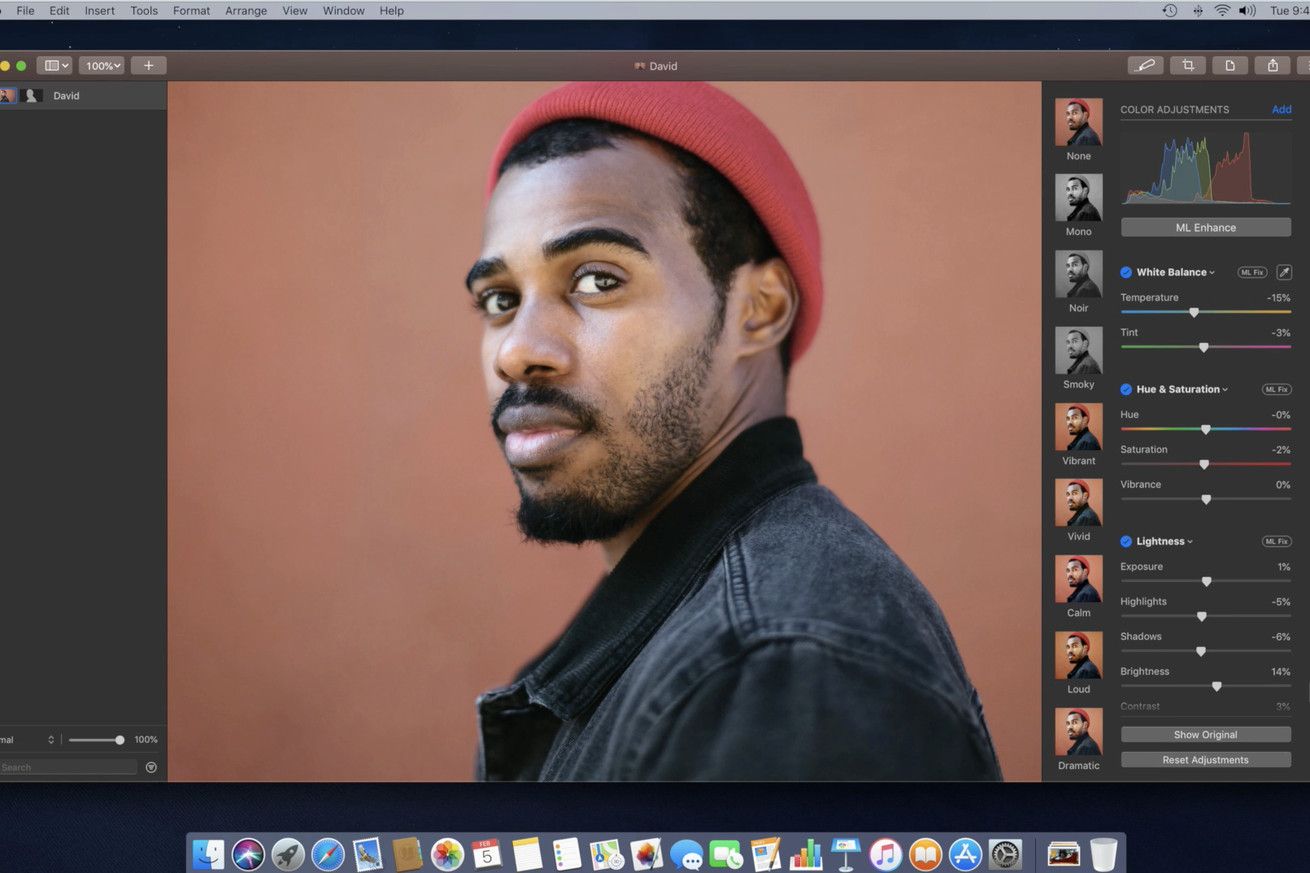Toggle the Hue & Saturation checkbox

click(1126, 389)
